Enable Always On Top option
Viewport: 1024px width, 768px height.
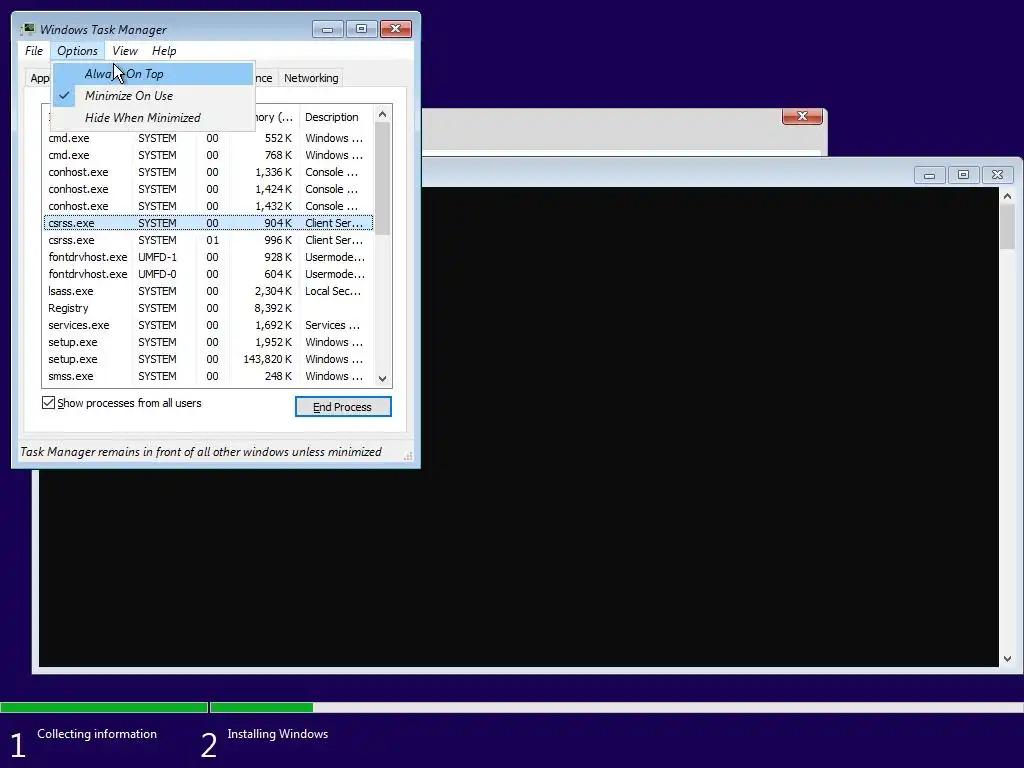tap(153, 74)
